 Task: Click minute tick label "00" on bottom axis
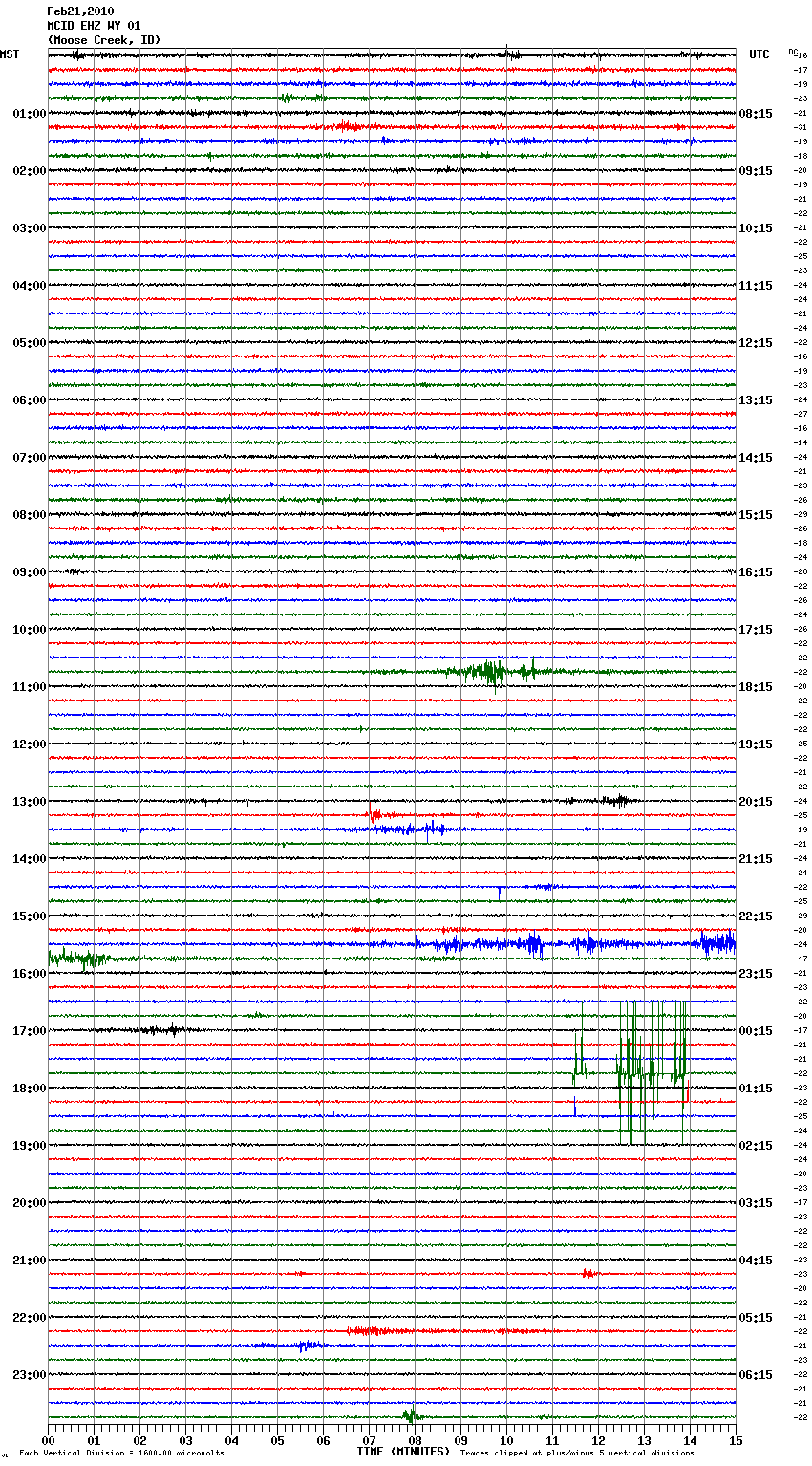pos(48,1440)
